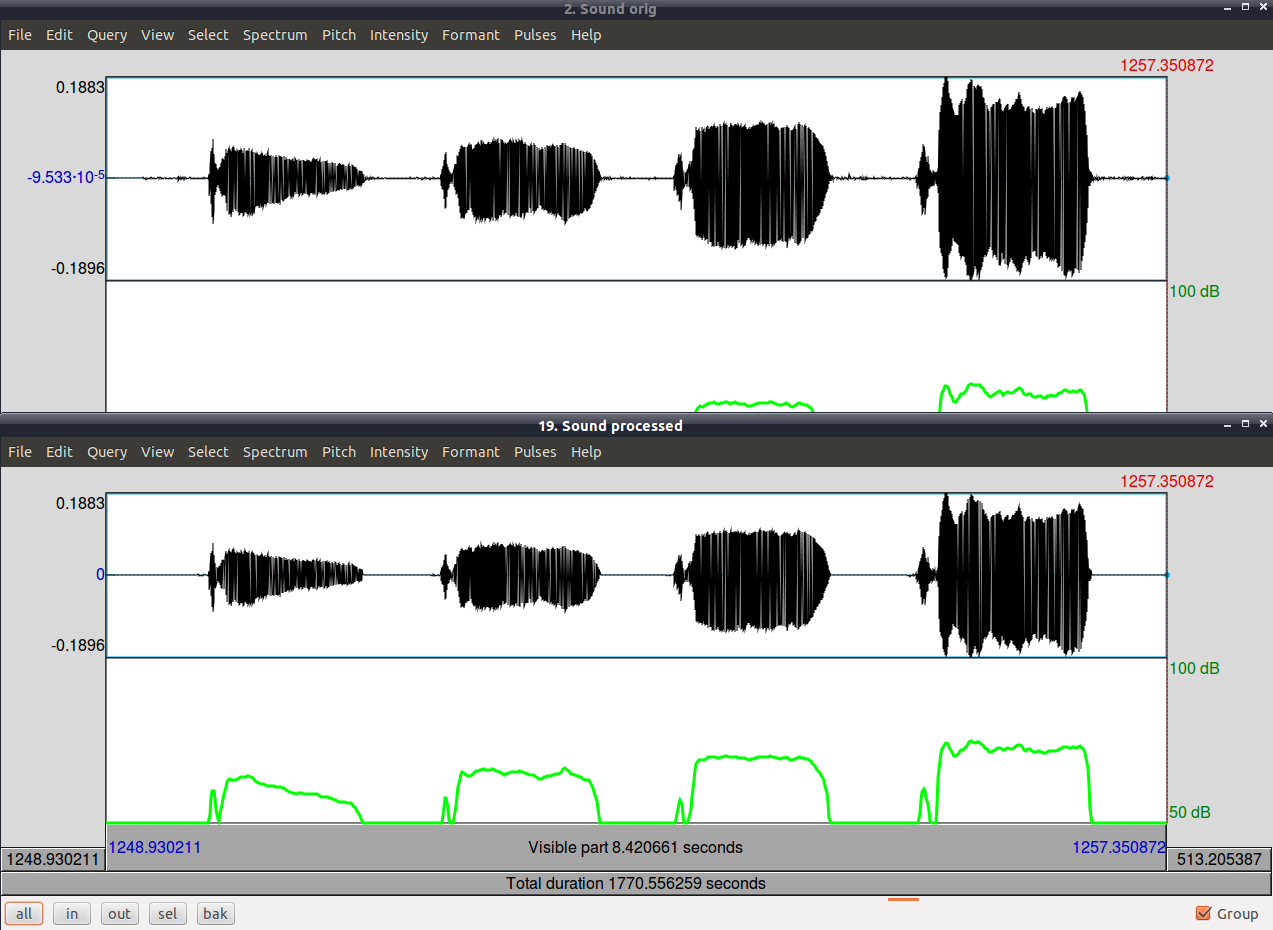This screenshot has width=1273, height=930.
Task: Click the 'in' zoom button
Action: [72, 913]
